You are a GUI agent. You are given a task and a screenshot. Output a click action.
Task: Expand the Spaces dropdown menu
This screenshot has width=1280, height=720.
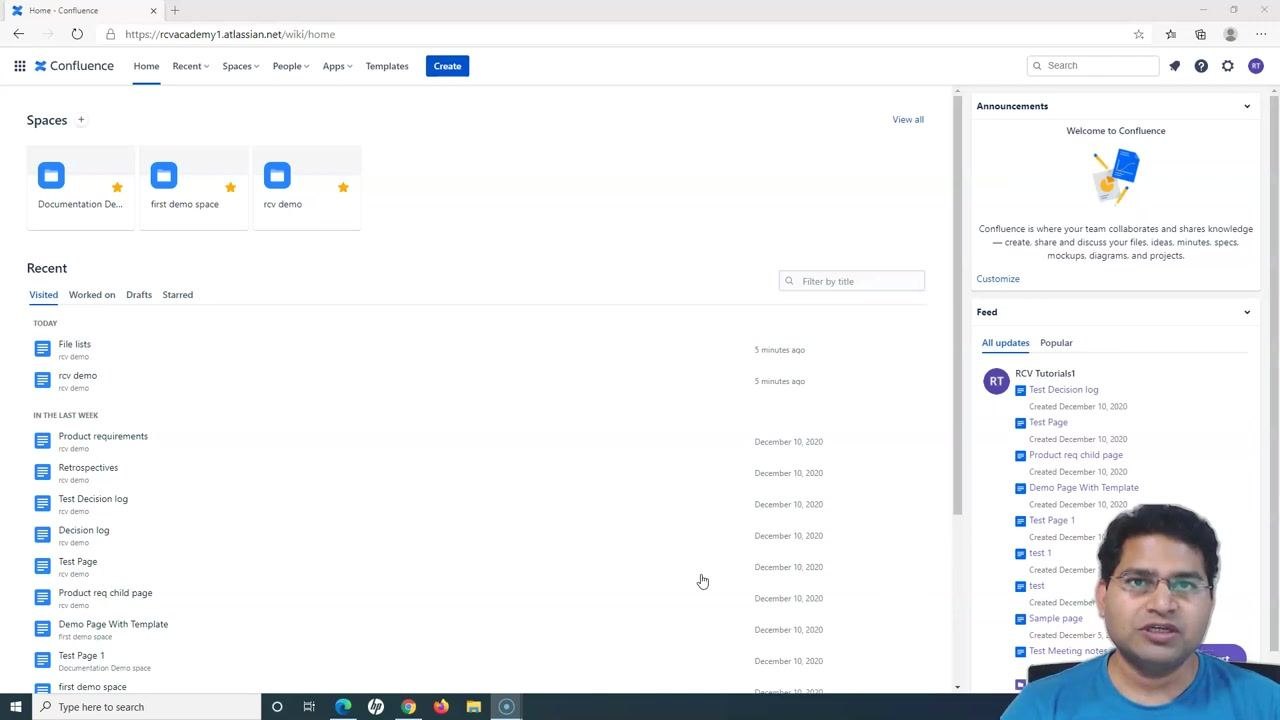(x=240, y=66)
